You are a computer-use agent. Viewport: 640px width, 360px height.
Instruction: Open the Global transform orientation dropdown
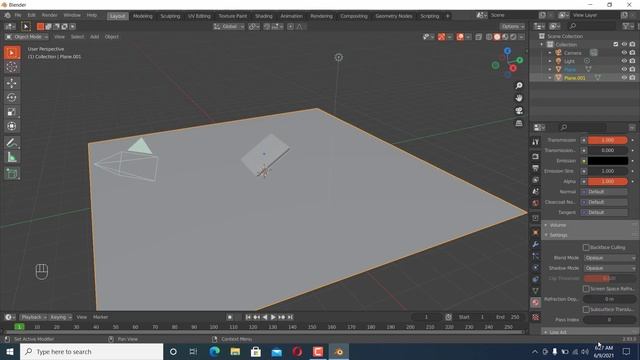pyautogui.click(x=229, y=27)
